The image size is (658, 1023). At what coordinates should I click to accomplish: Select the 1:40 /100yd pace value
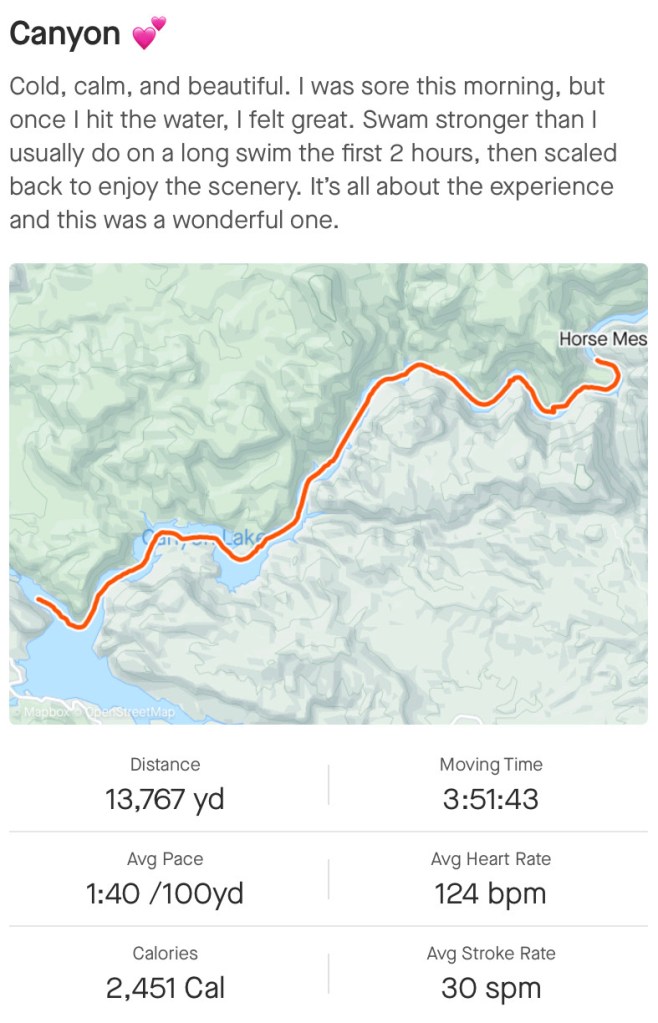click(x=165, y=894)
